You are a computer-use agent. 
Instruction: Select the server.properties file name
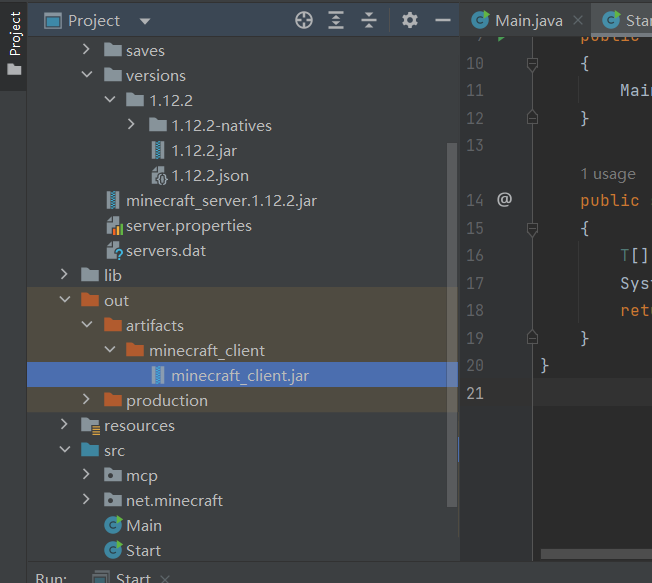click(x=189, y=226)
